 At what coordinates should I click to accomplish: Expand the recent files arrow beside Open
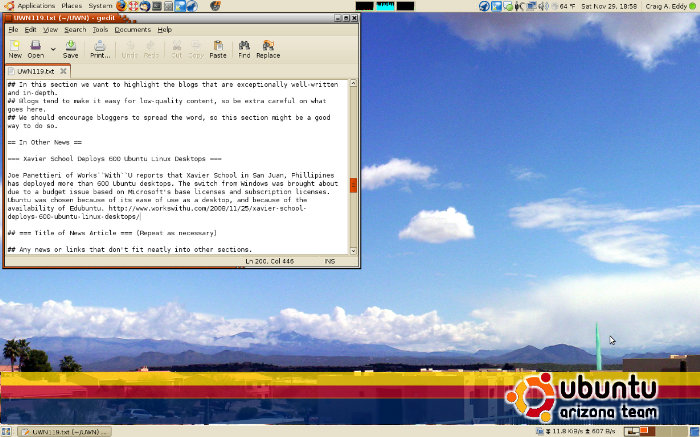point(52,49)
